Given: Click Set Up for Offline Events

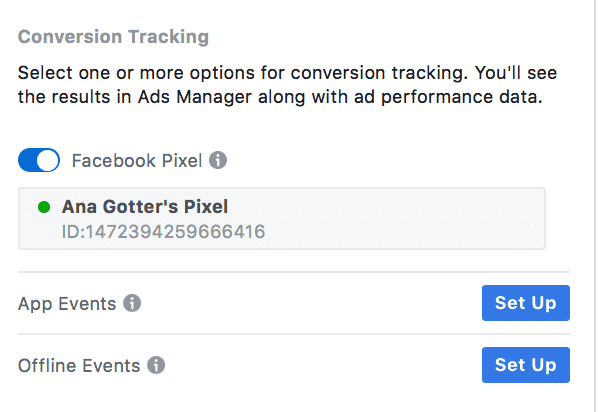Looking at the screenshot, I should (526, 365).
